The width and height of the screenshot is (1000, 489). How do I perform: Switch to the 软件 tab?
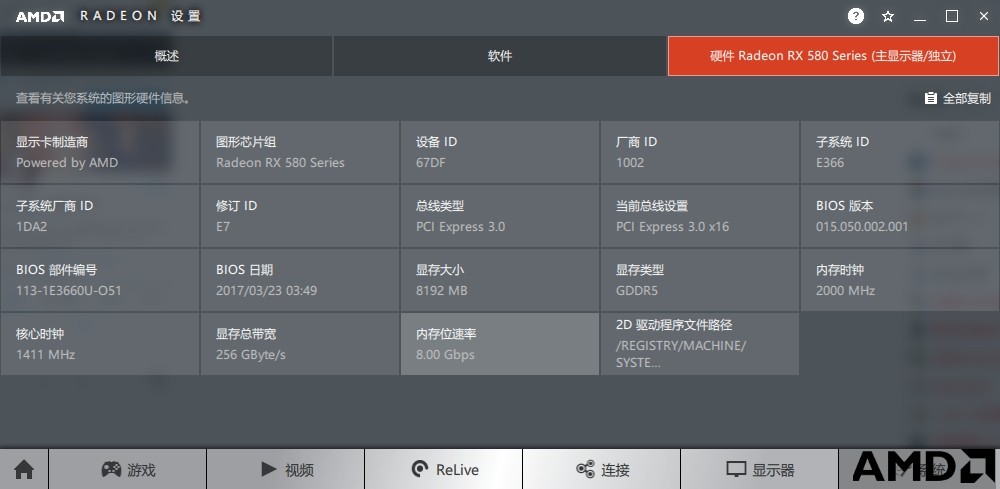(x=500, y=56)
